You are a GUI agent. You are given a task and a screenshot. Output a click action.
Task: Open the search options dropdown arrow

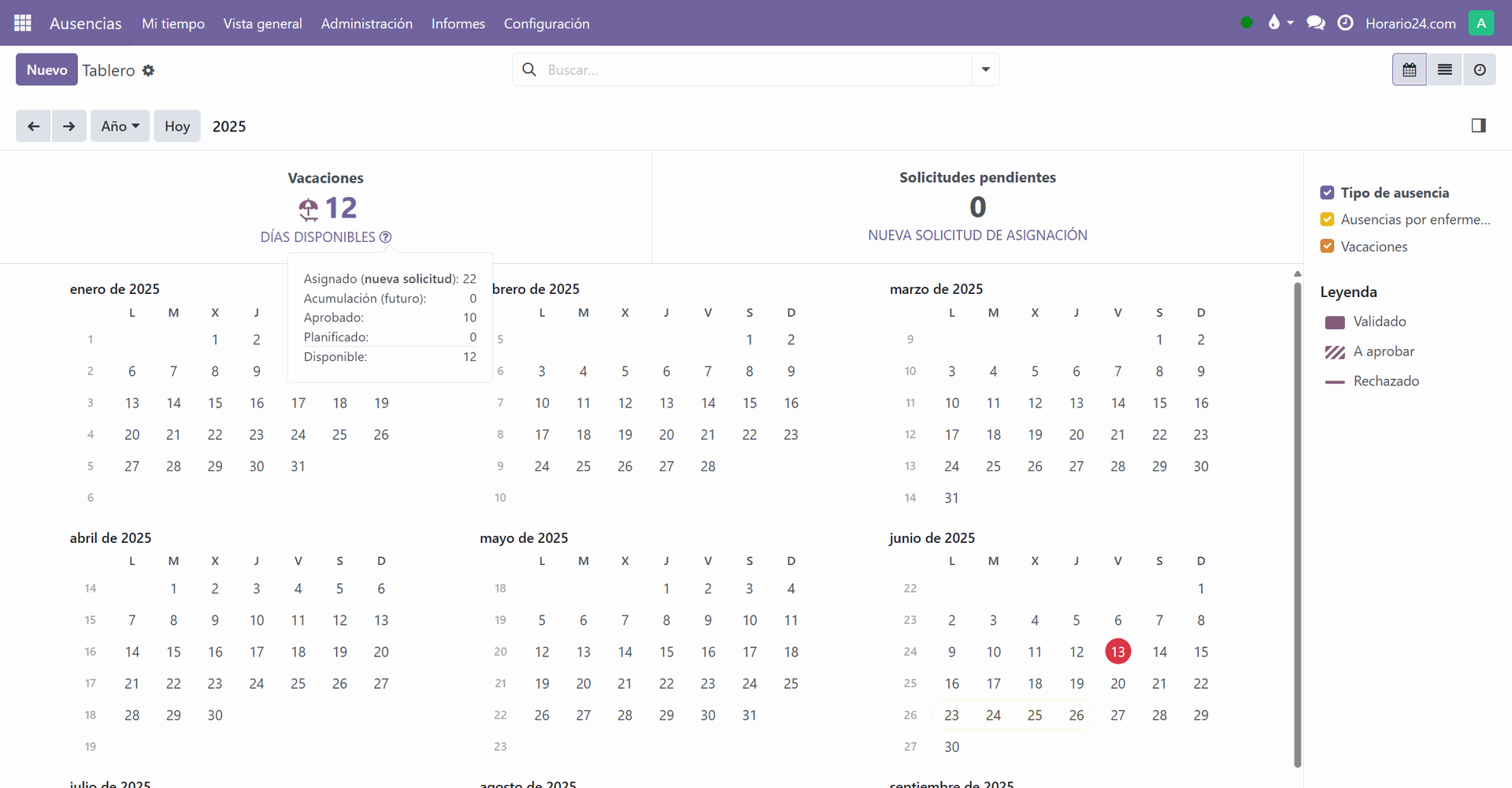click(985, 70)
